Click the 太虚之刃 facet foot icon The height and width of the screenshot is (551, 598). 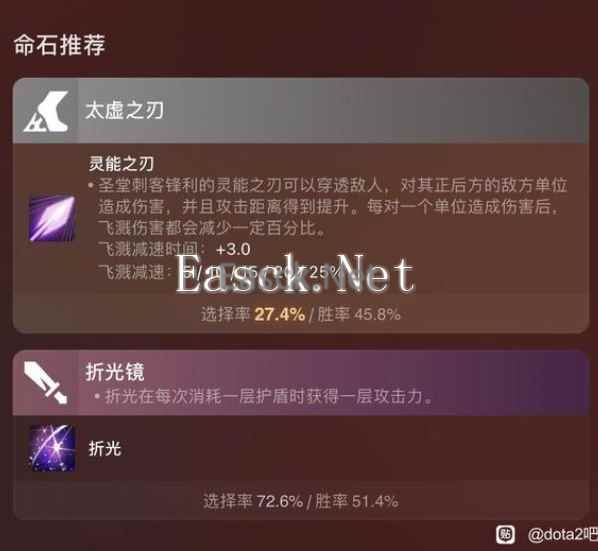(x=46, y=111)
